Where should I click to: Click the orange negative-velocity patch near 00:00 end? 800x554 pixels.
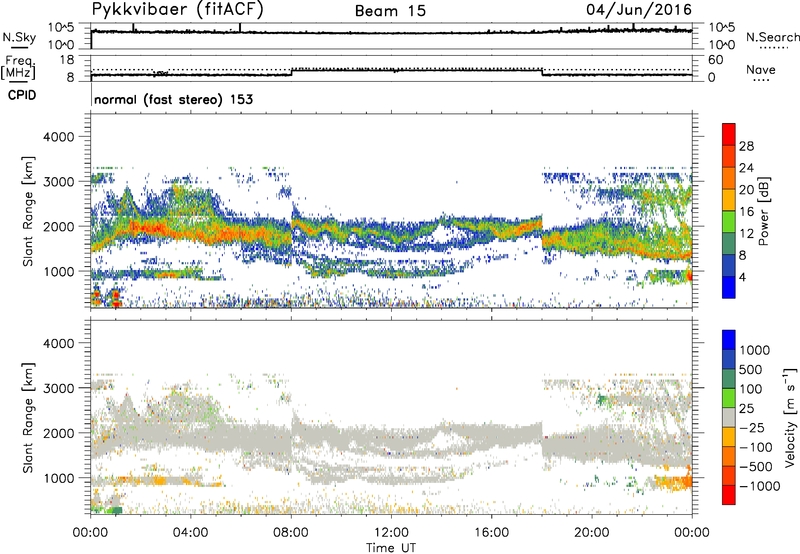673,482
